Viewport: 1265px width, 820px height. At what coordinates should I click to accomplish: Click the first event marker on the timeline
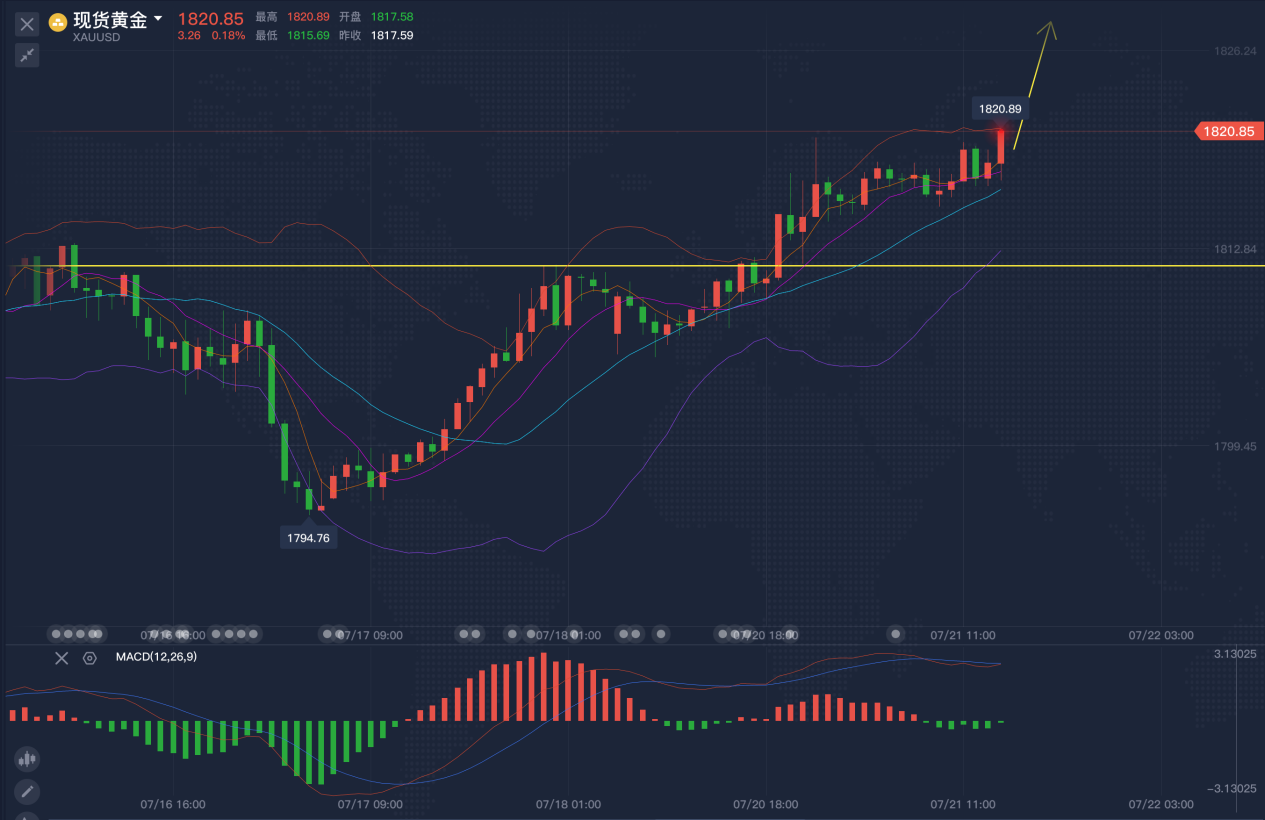pyautogui.click(x=57, y=634)
